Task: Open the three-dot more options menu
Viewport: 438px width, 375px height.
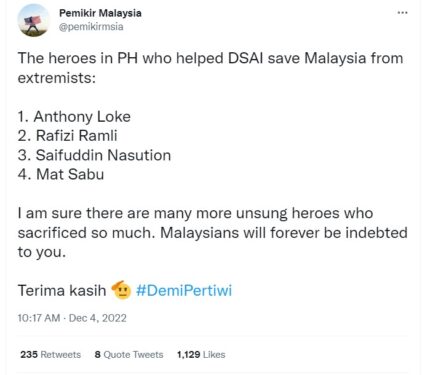Action: tap(402, 13)
